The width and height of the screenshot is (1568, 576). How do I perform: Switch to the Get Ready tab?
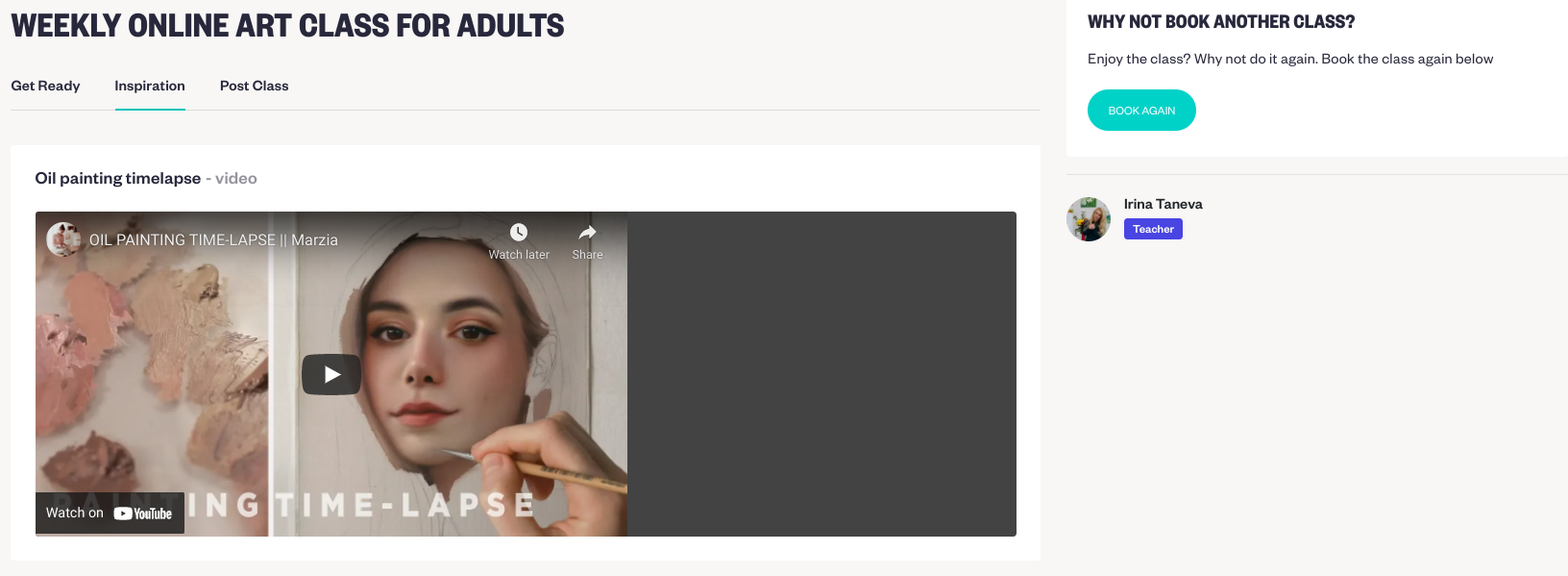pyautogui.click(x=45, y=86)
